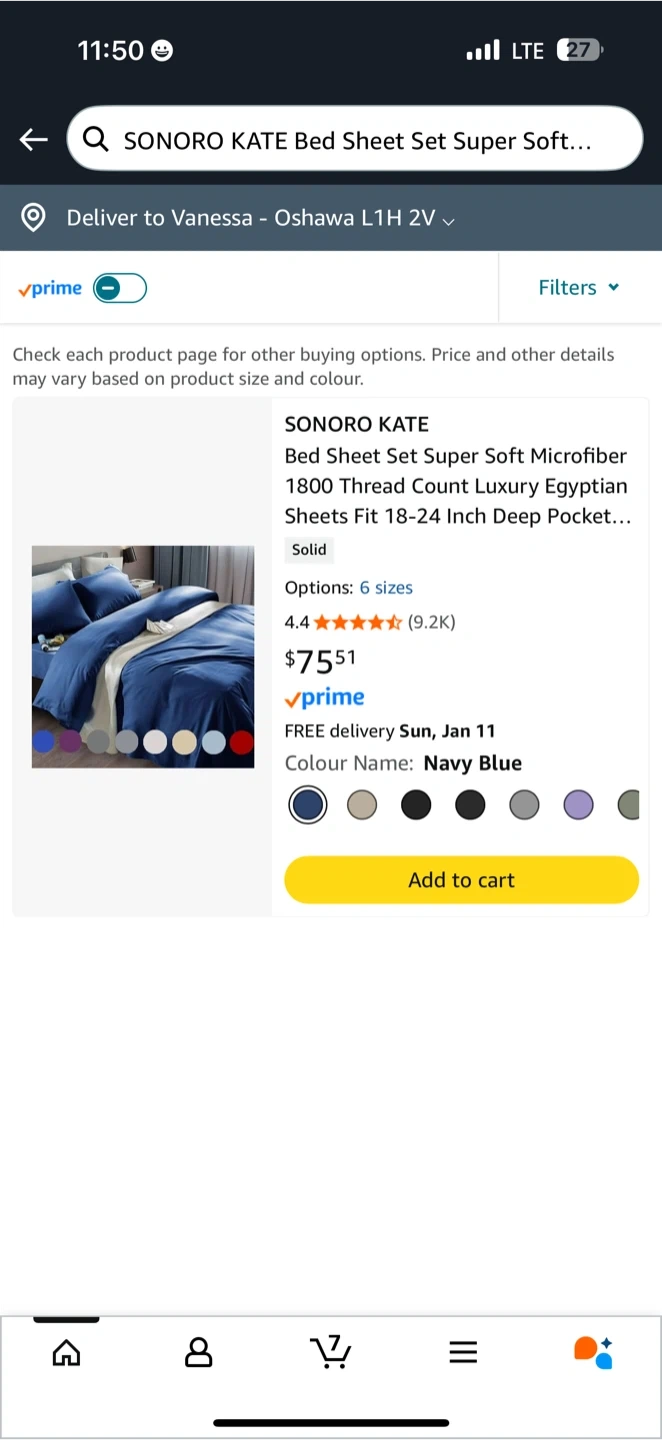Open the Home tab icon

pos(66,1353)
